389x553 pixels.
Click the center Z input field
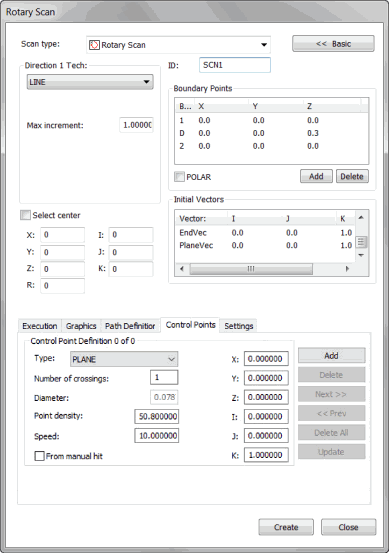[x=62, y=269]
